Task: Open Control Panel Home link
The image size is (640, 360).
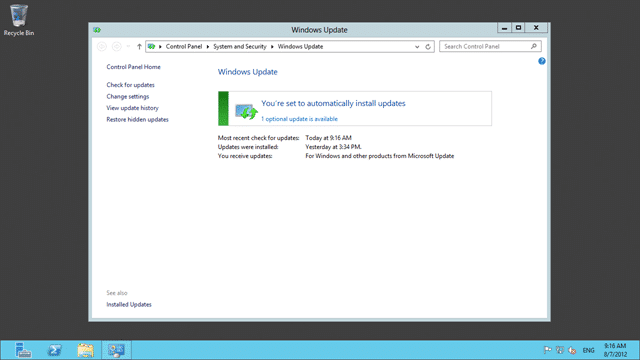Action: click(133, 67)
